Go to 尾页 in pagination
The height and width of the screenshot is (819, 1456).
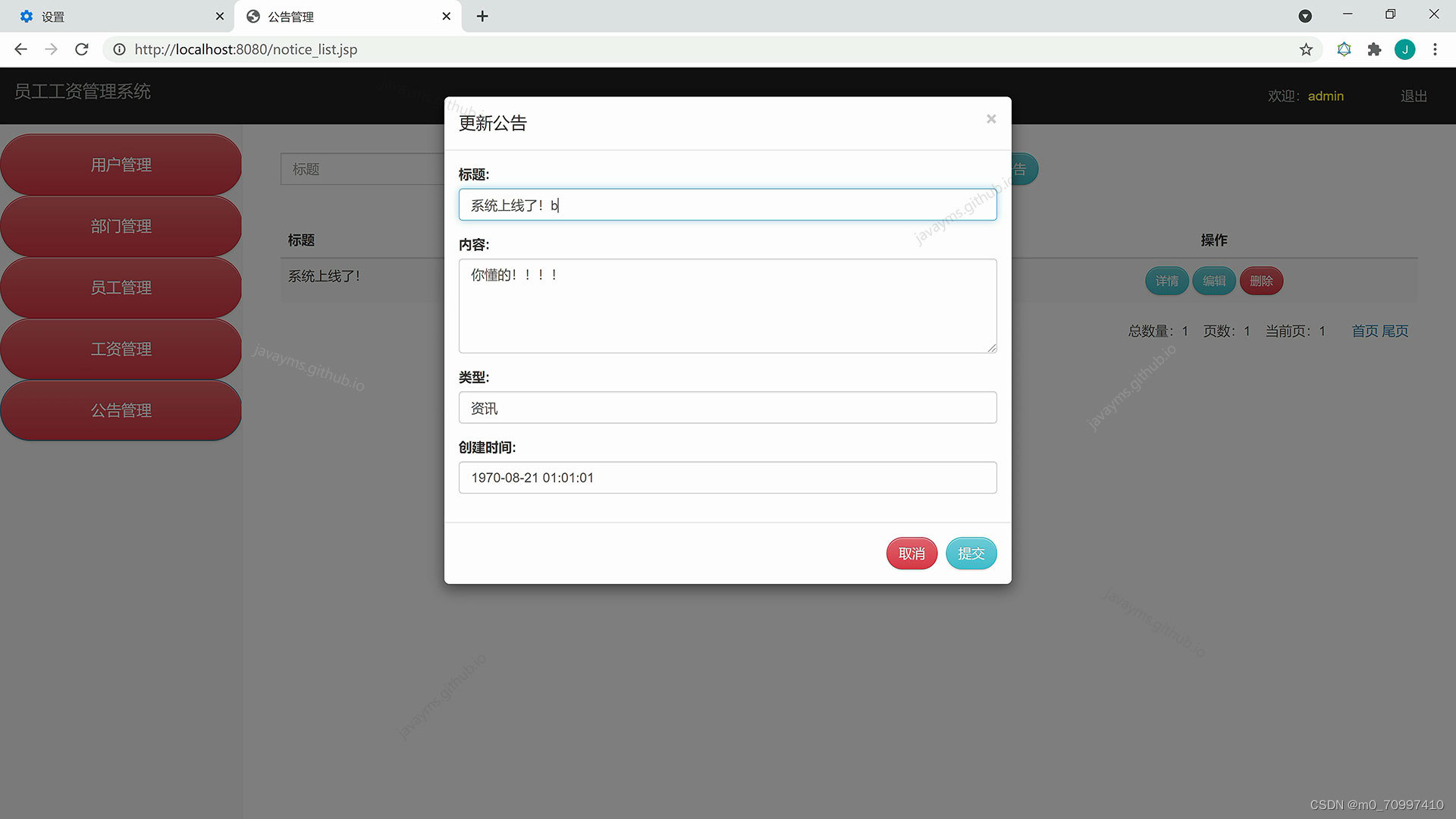[x=1395, y=331]
